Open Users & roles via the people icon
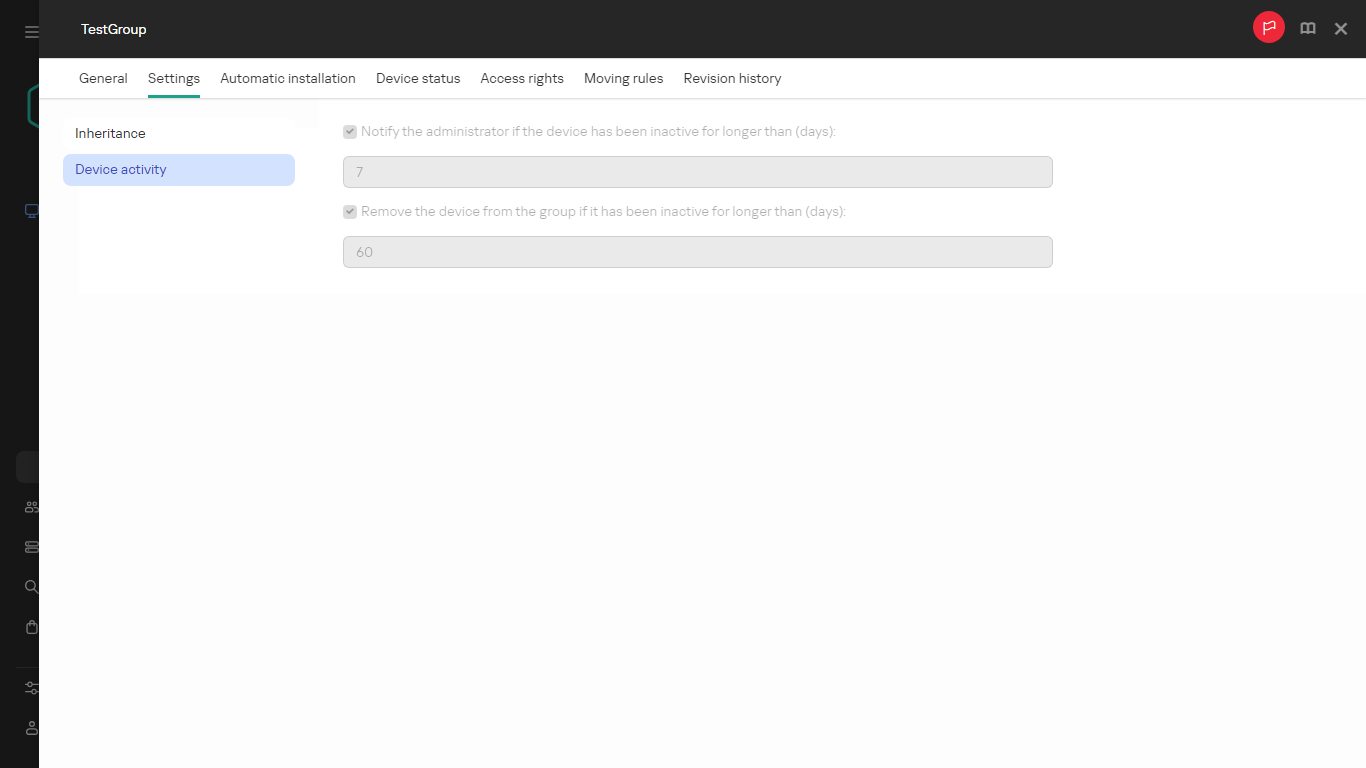The height and width of the screenshot is (768, 1366). 30,507
